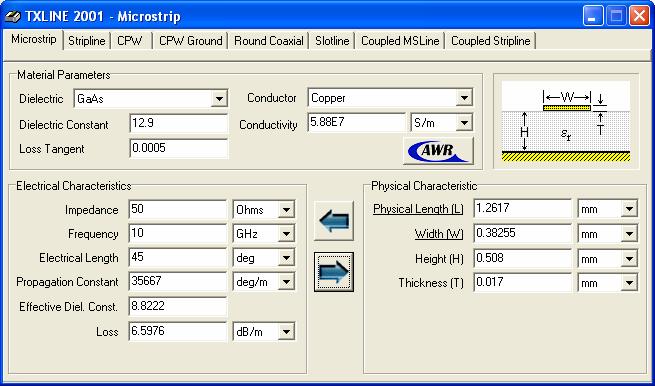
Task: Select the Slotline tab
Action: coord(332,41)
